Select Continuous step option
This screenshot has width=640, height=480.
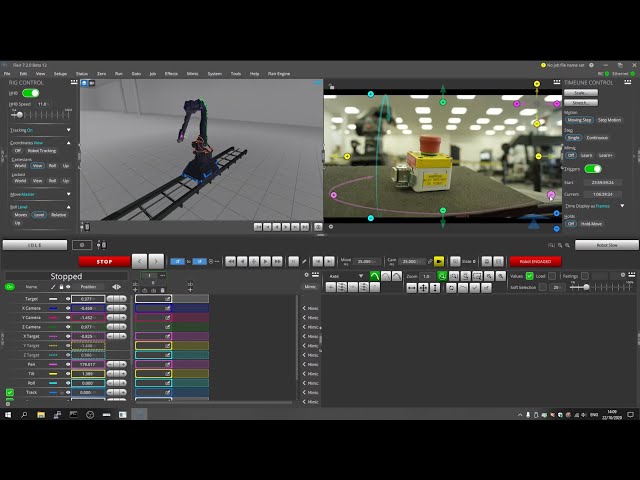coord(597,138)
